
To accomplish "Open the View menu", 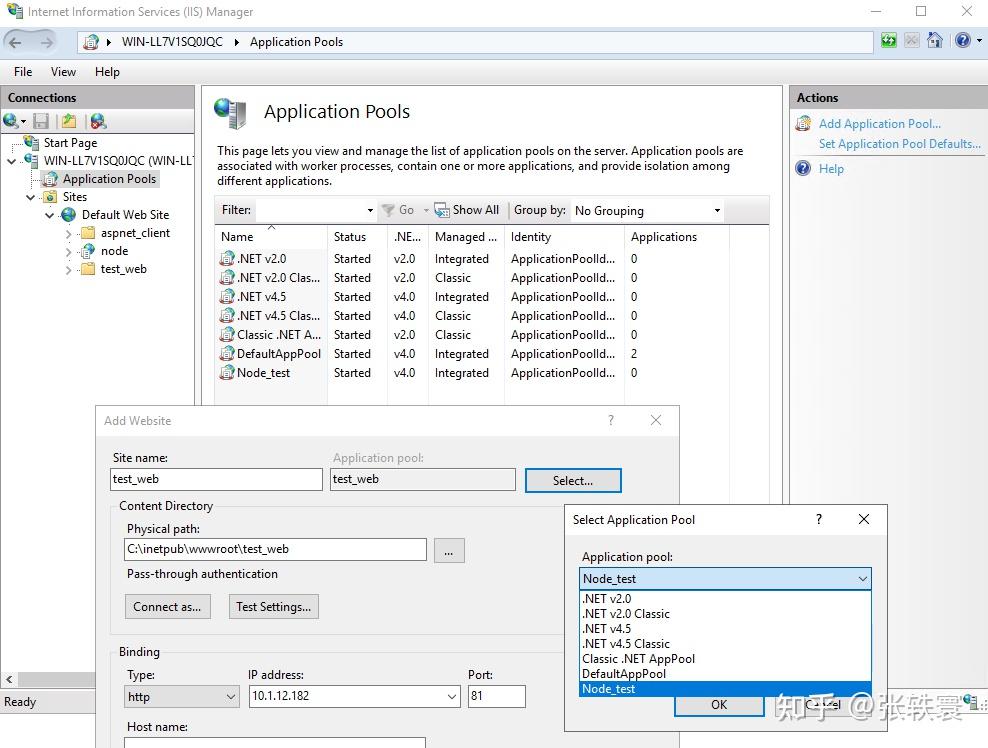I will (x=63, y=71).
